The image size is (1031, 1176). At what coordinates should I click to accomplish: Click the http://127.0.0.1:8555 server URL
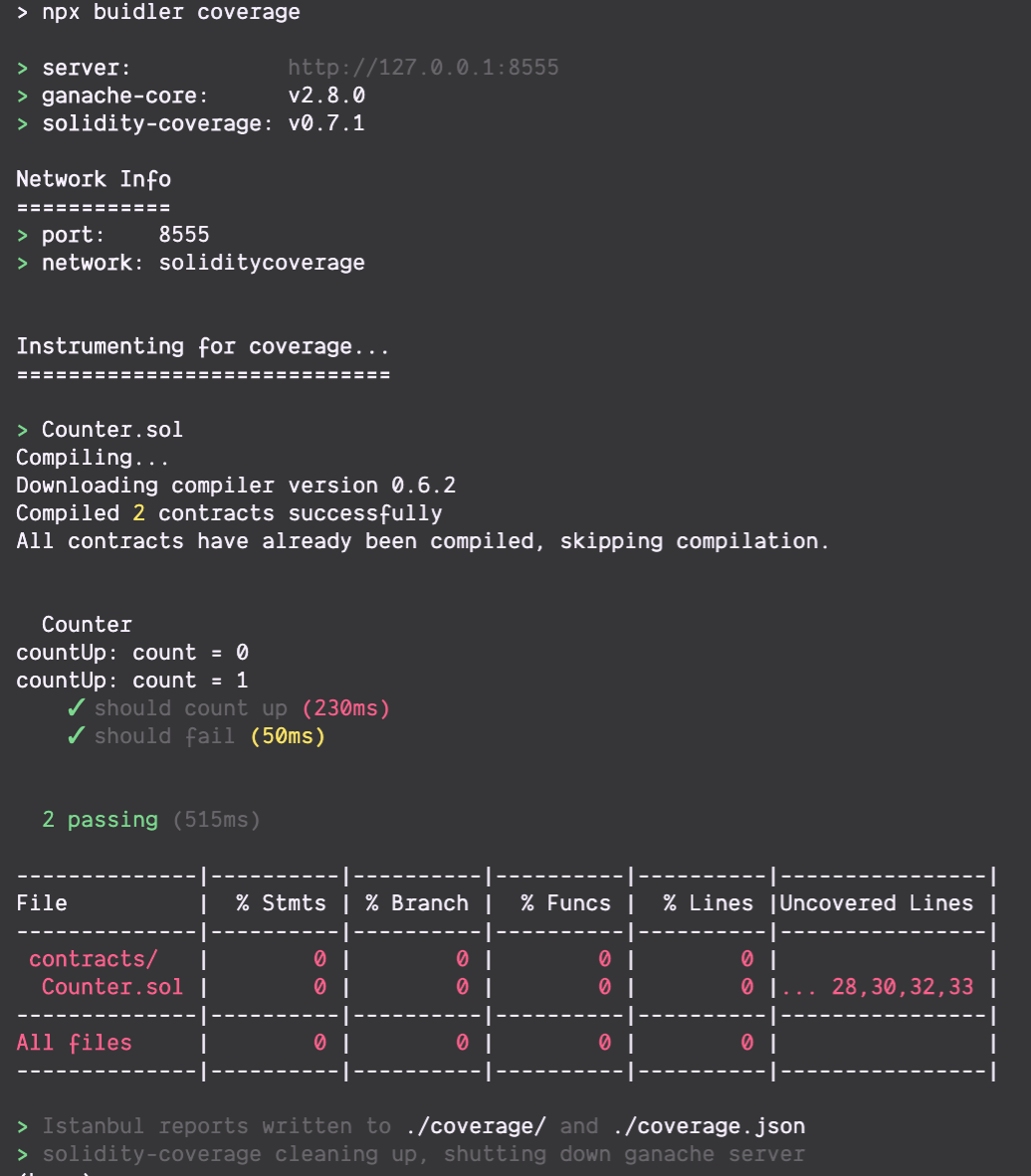pyautogui.click(x=423, y=68)
